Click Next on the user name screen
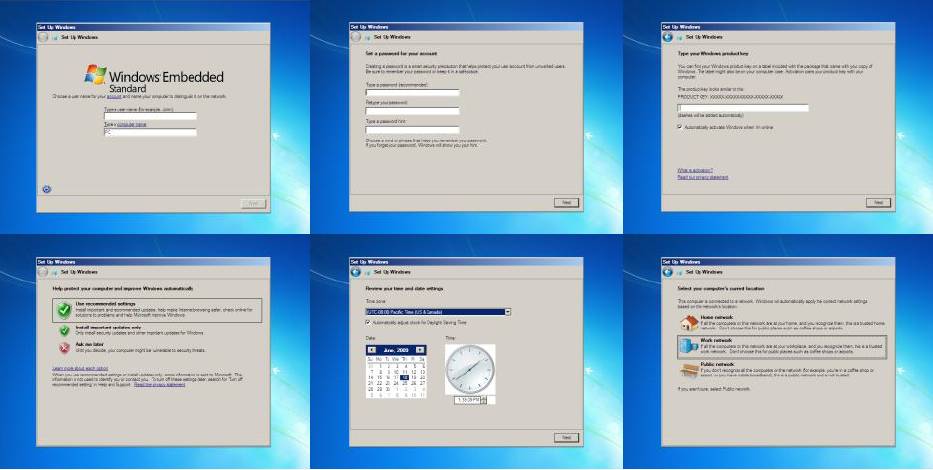 pyautogui.click(x=253, y=203)
